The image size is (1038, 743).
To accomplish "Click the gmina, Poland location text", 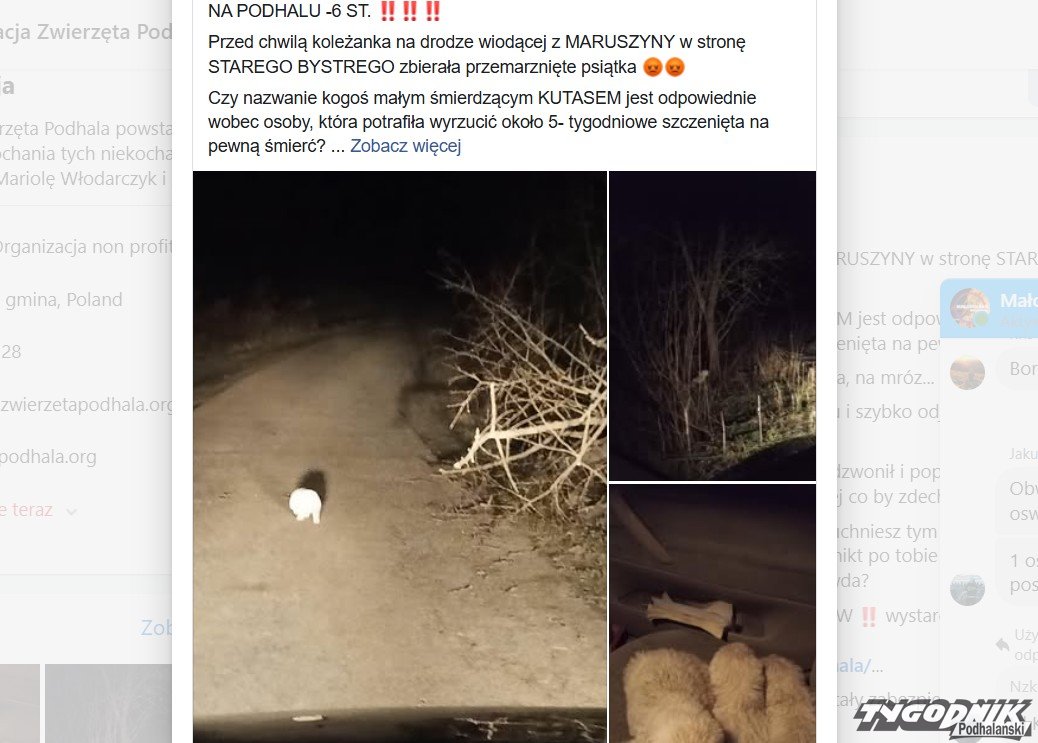I will 64,300.
